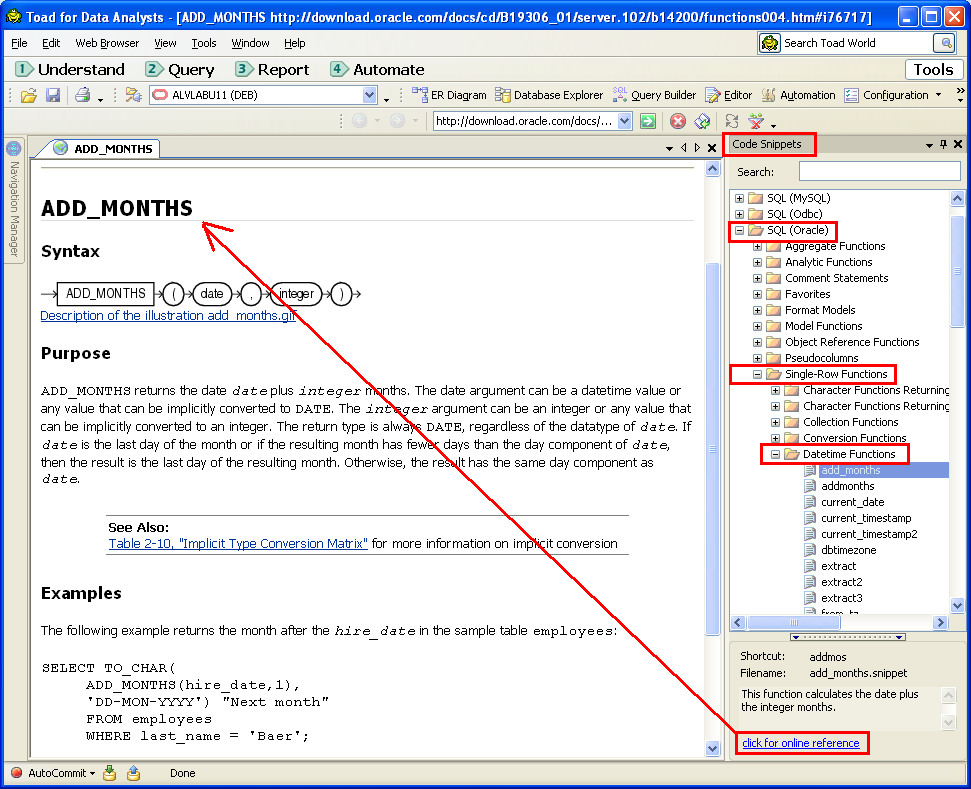Collapse the Single-Row Functions folder
Image resolution: width=971 pixels, height=789 pixels.
757,374
